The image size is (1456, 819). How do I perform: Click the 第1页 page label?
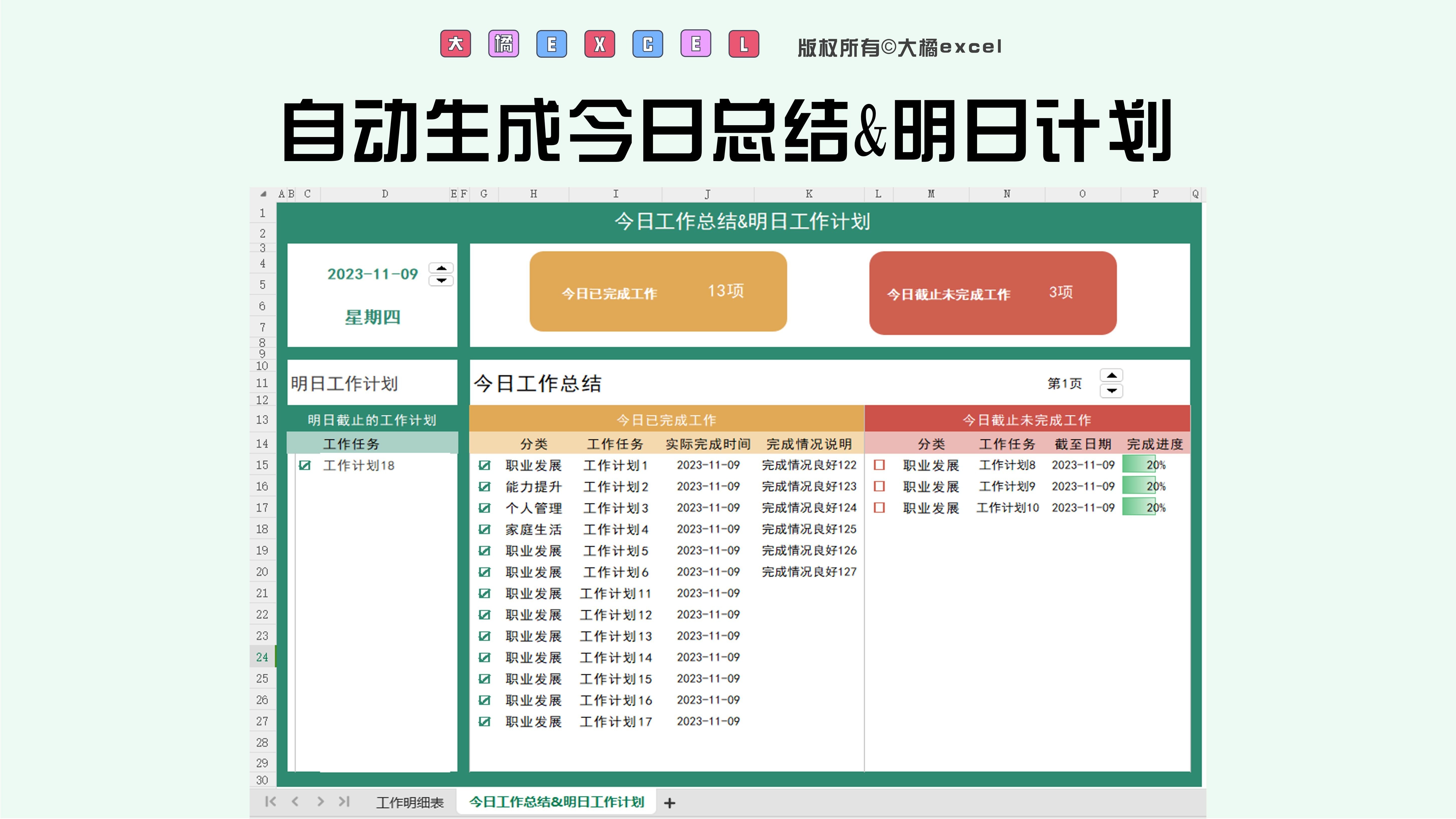click(1064, 384)
